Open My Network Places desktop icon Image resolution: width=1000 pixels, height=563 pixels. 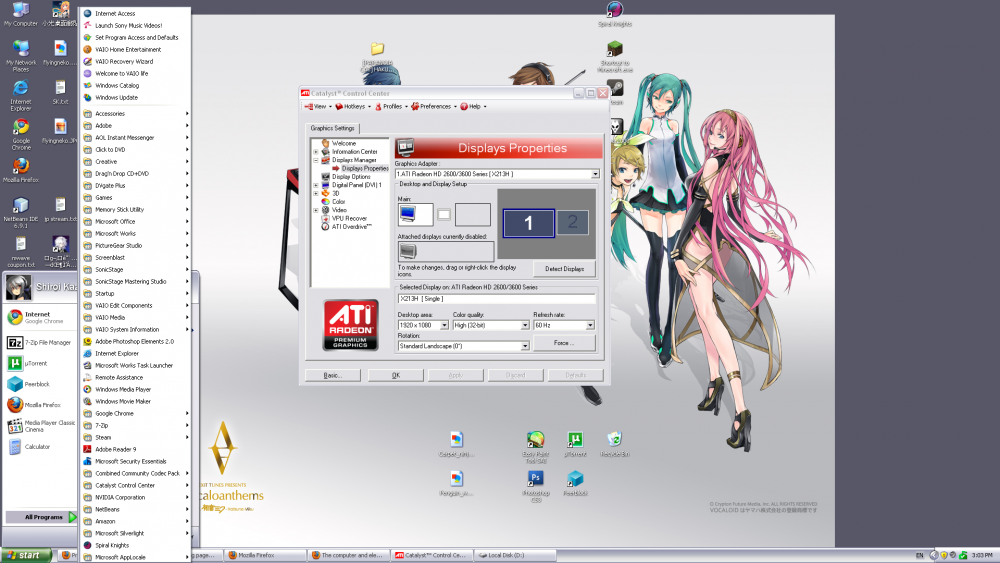20,55
